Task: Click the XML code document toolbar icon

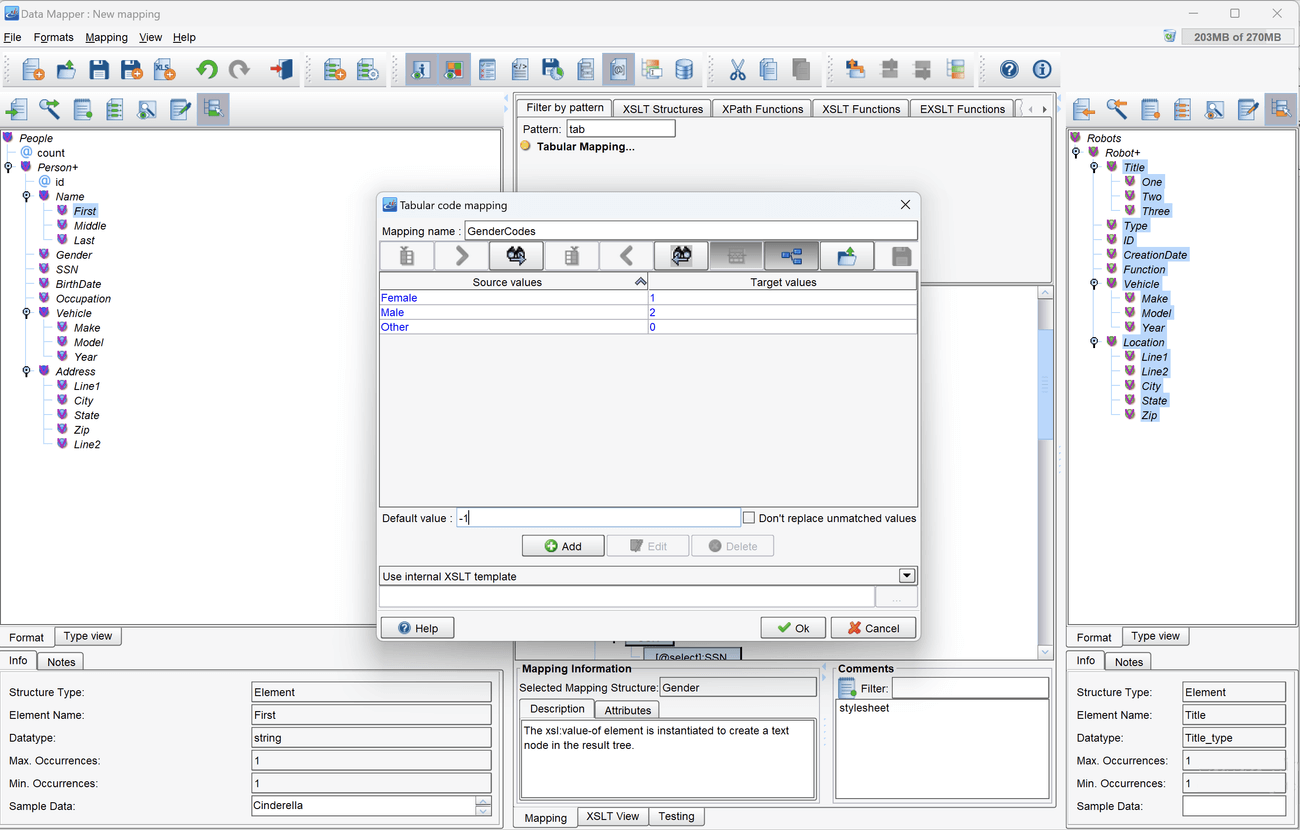Action: 520,69
